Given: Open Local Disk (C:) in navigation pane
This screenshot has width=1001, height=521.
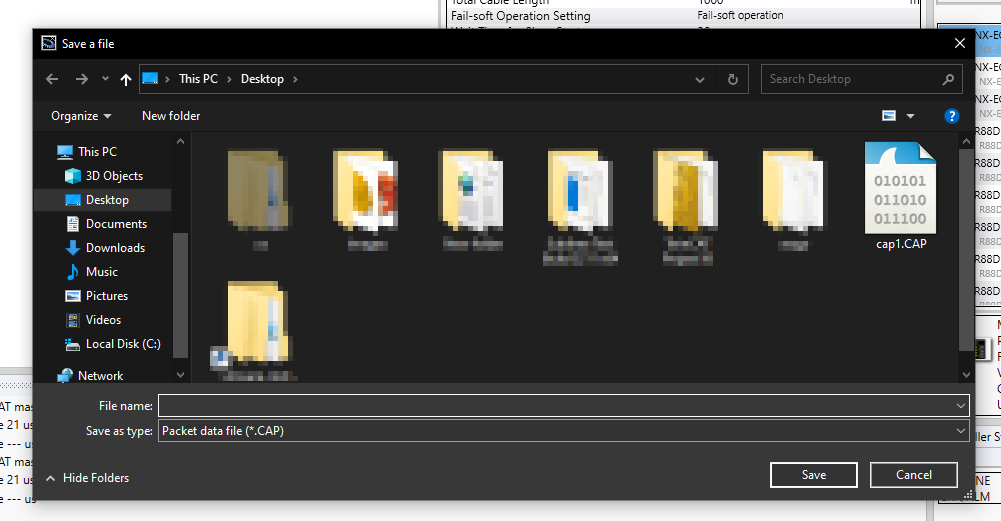Looking at the screenshot, I should tap(123, 344).
